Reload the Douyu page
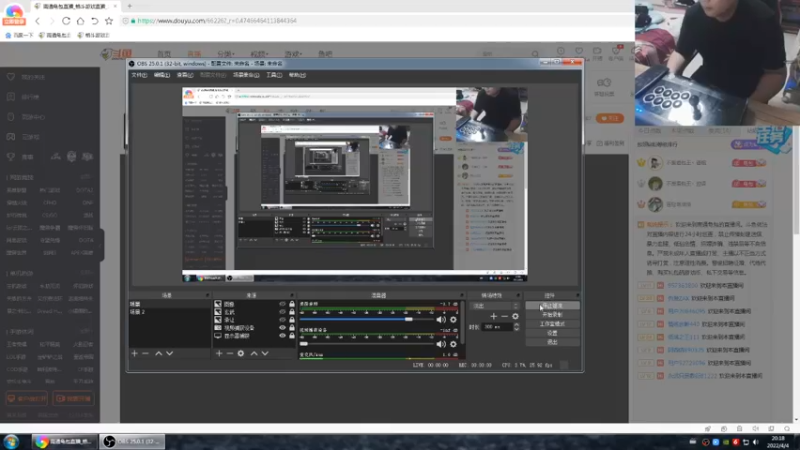This screenshot has width=800, height=450. tap(66, 21)
